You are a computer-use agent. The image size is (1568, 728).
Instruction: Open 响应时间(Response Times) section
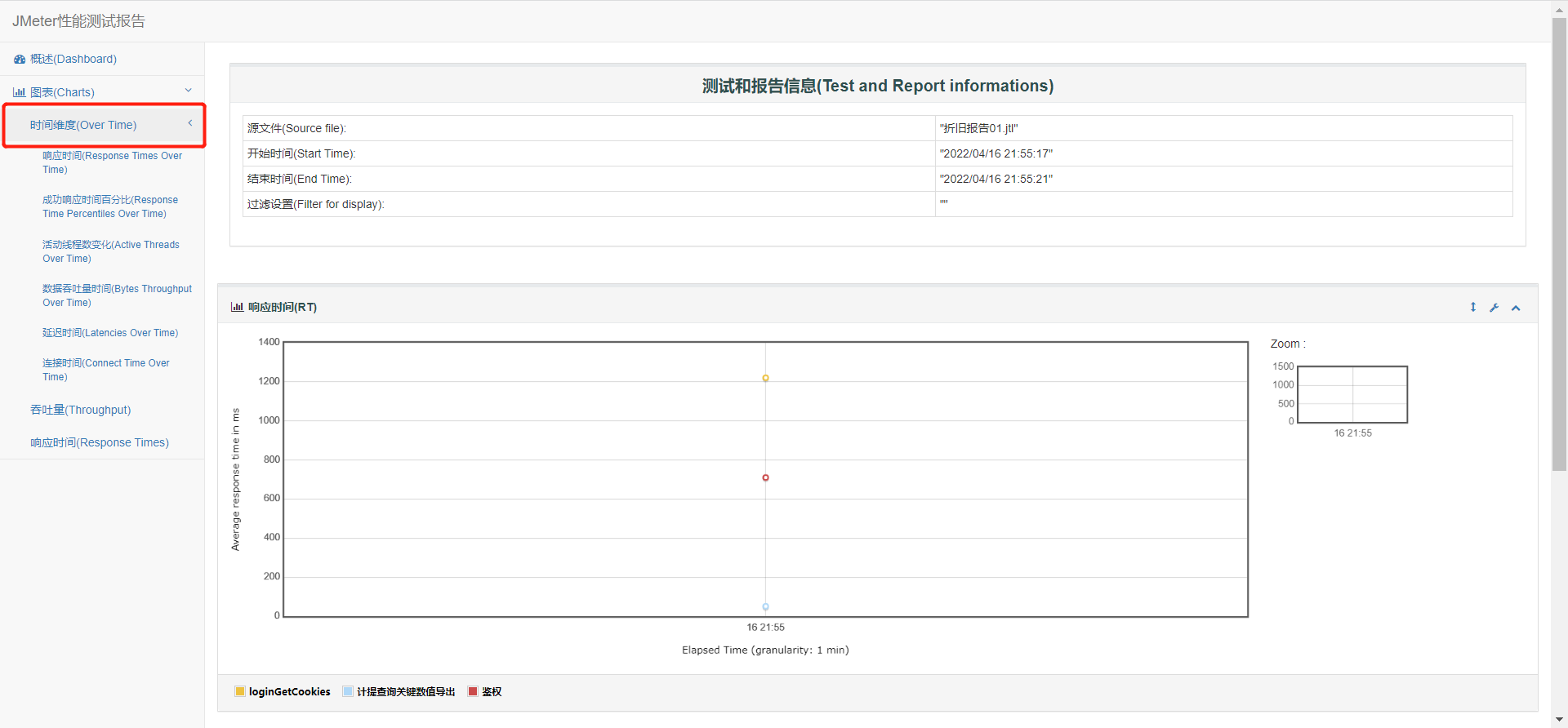tap(100, 442)
